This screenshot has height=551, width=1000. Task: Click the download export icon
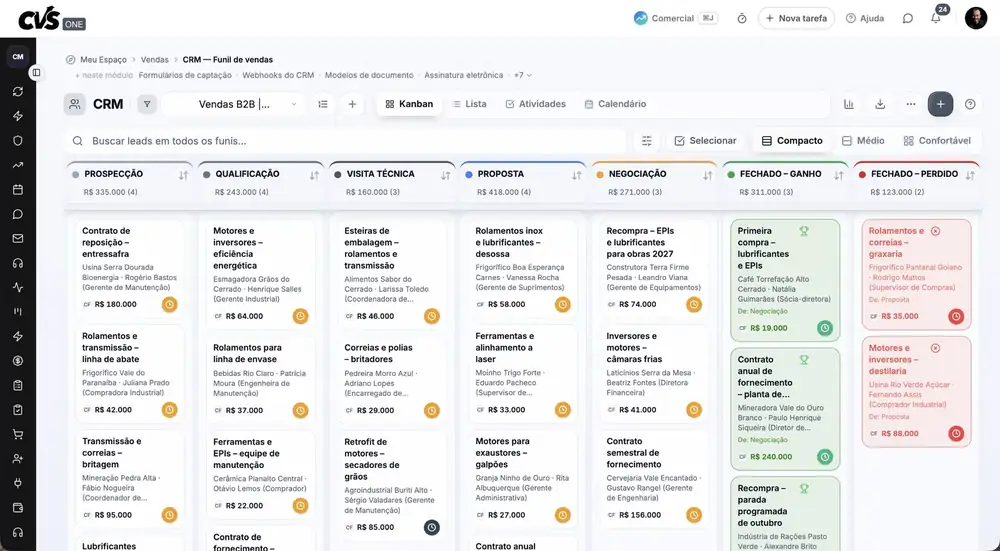(880, 104)
